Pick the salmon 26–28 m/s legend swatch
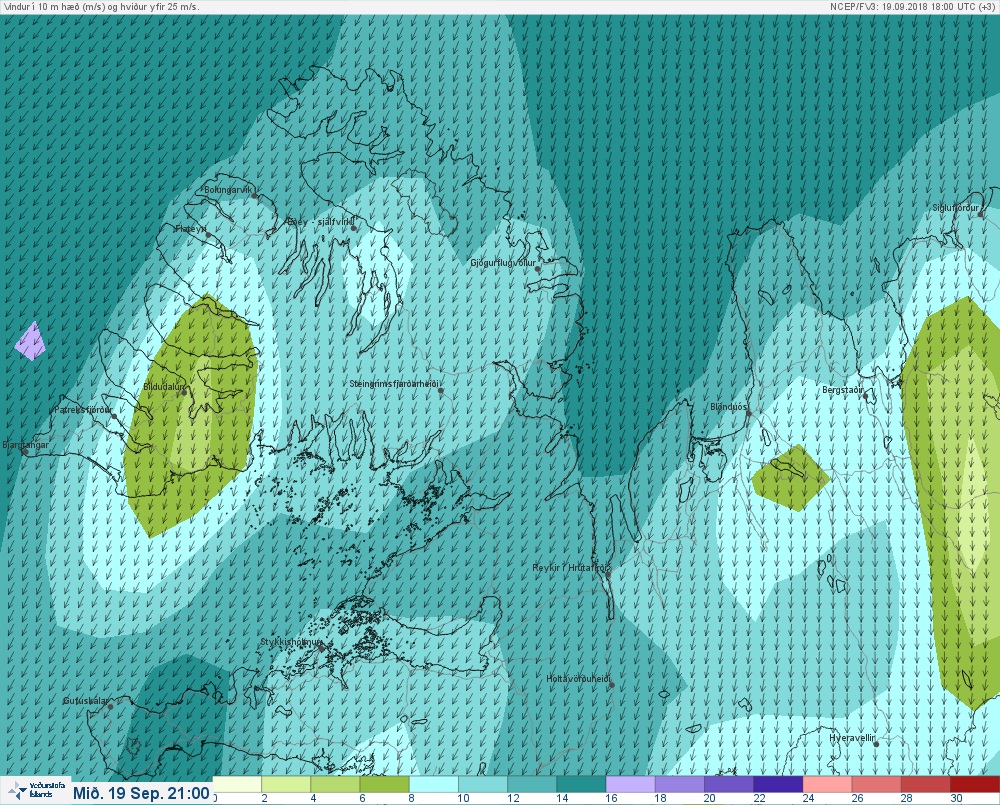This screenshot has width=1000, height=805. (x=876, y=784)
